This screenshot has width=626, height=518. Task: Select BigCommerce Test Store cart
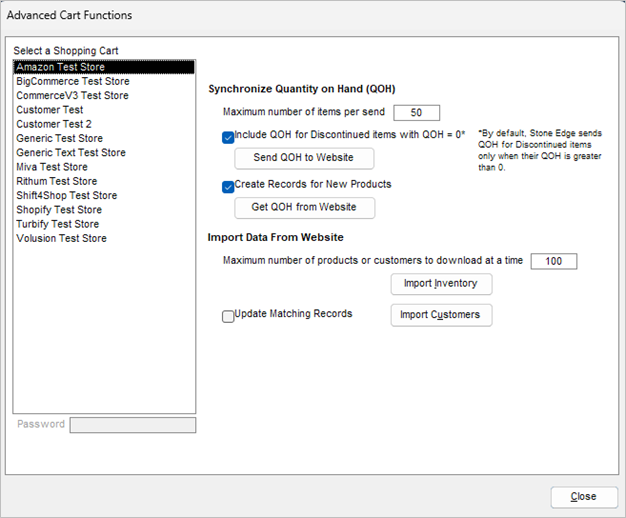[x=104, y=81]
